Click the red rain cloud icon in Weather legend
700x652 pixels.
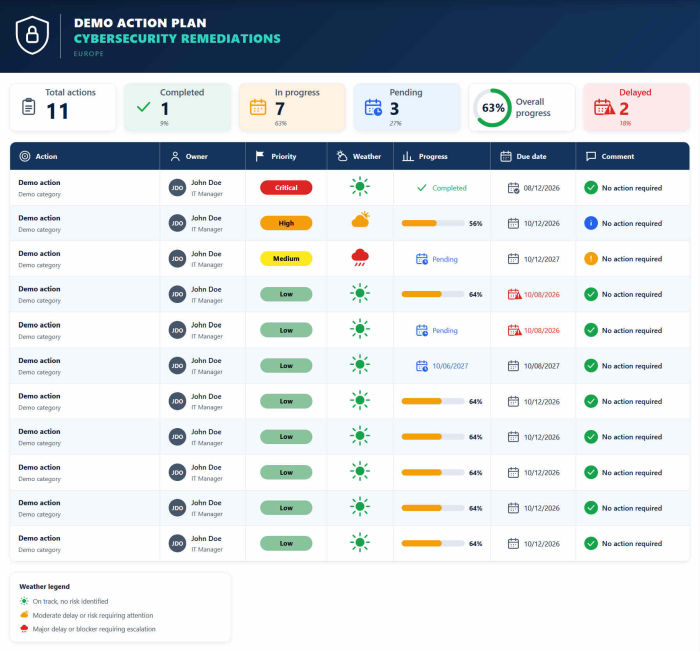click(24, 629)
